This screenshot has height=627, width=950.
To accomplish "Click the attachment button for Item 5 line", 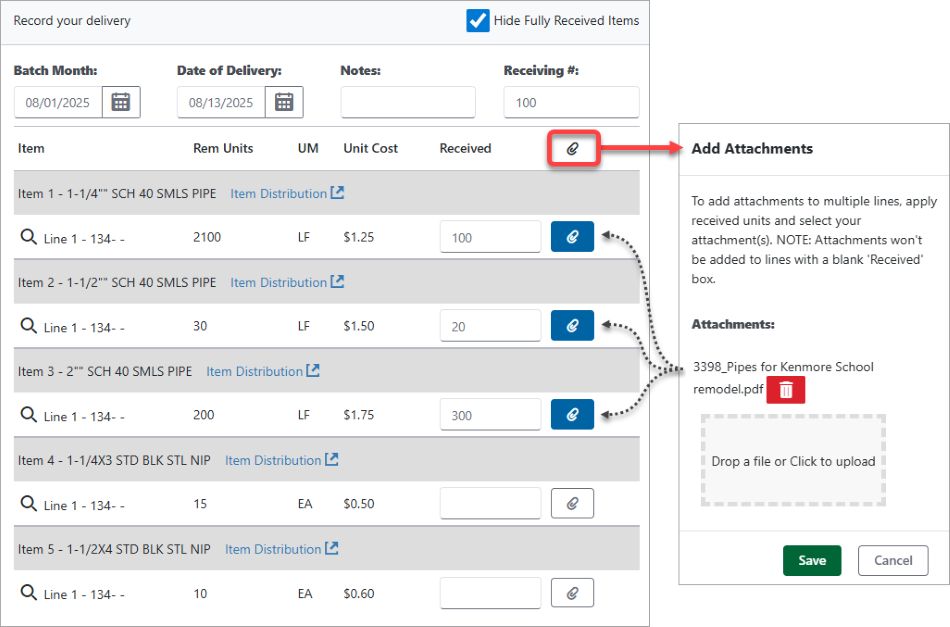I will (x=573, y=592).
